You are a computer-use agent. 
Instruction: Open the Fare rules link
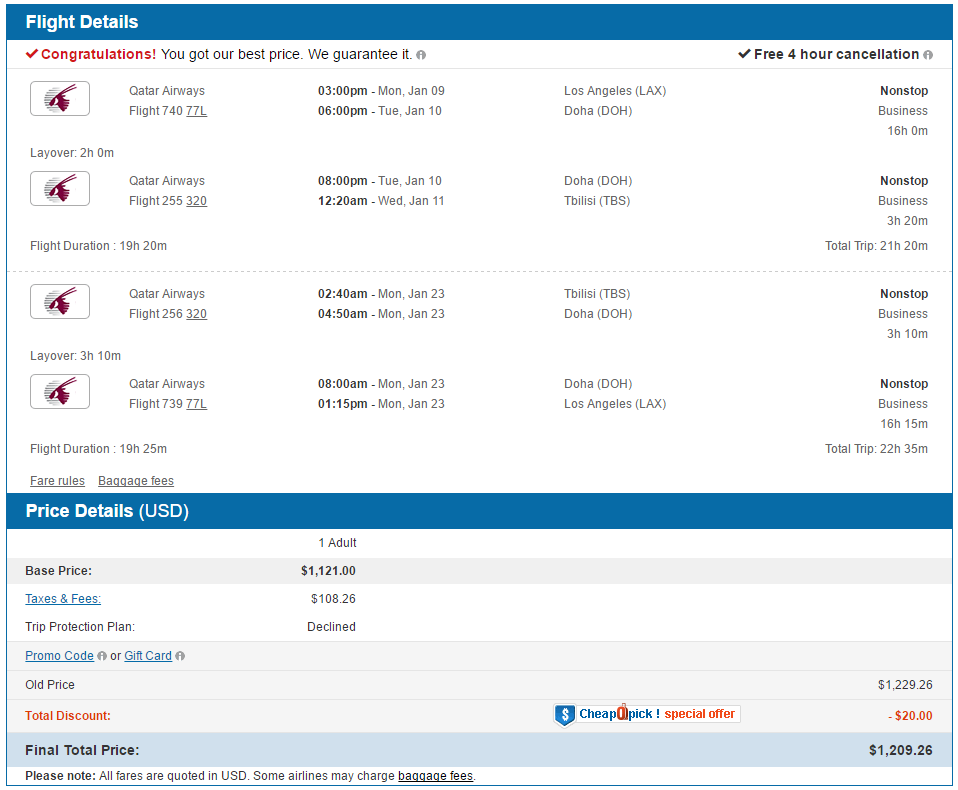point(57,481)
